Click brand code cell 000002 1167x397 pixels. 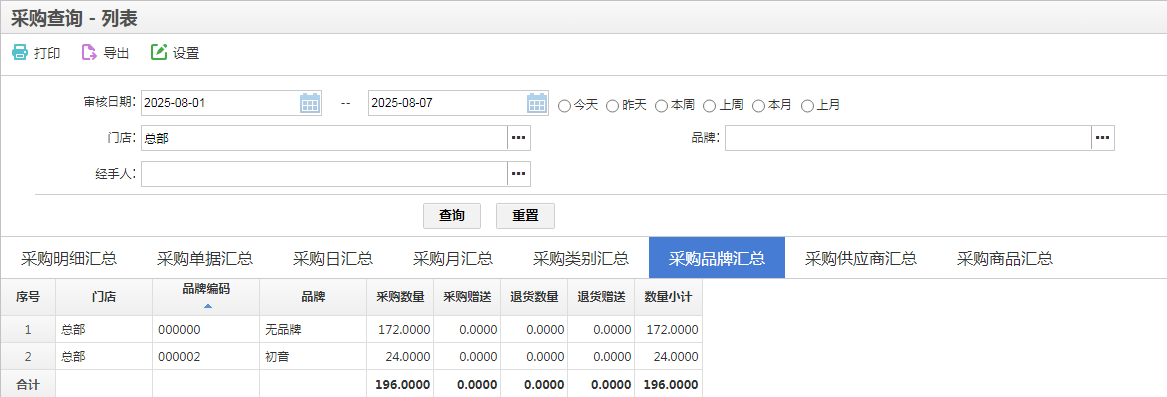pos(206,357)
